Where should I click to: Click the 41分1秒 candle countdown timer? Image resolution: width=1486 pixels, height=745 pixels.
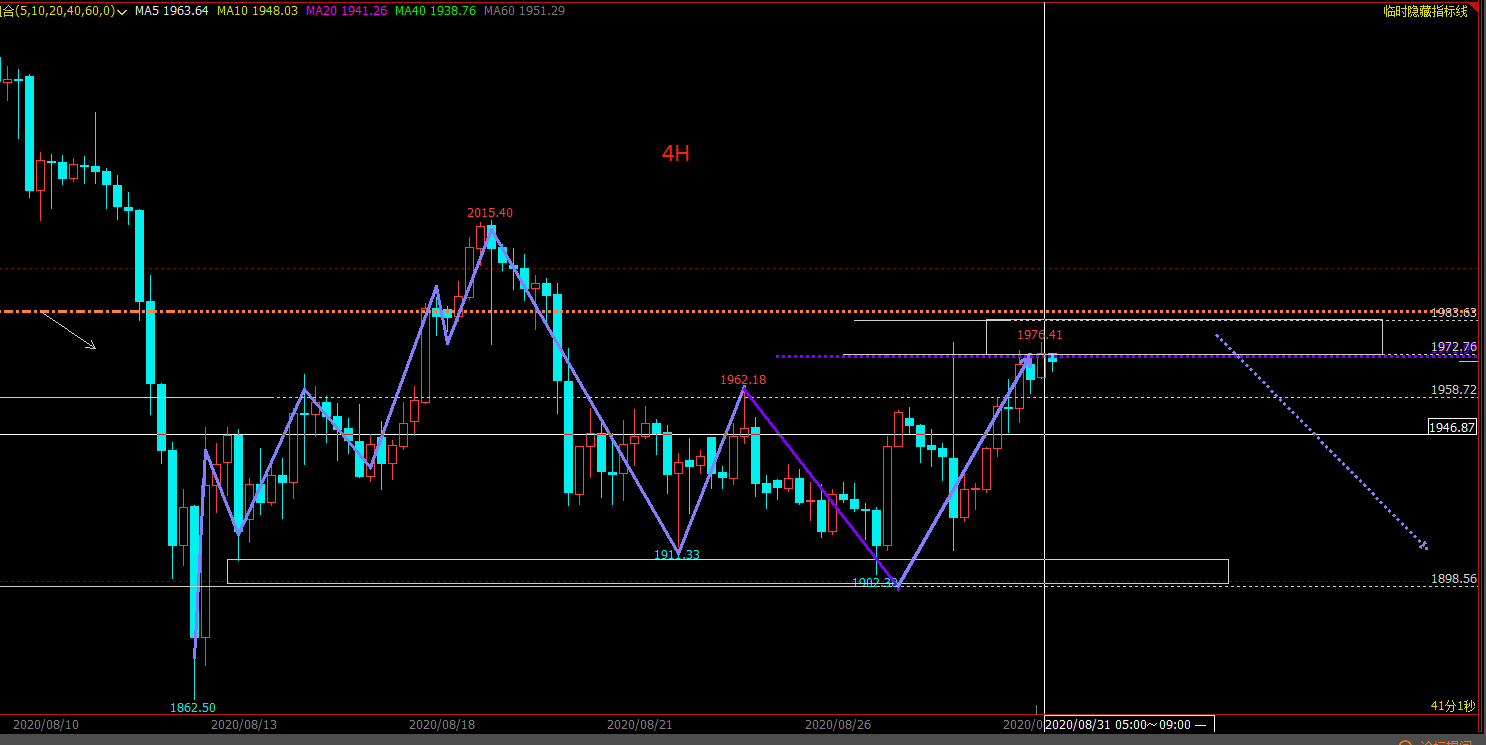click(x=1453, y=706)
